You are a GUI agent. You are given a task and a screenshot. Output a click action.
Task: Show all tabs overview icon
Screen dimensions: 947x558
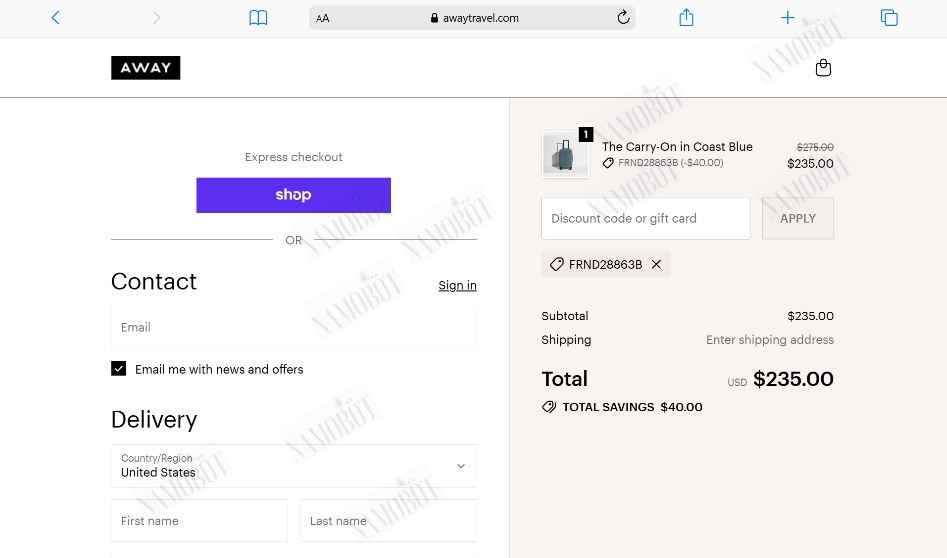click(889, 18)
